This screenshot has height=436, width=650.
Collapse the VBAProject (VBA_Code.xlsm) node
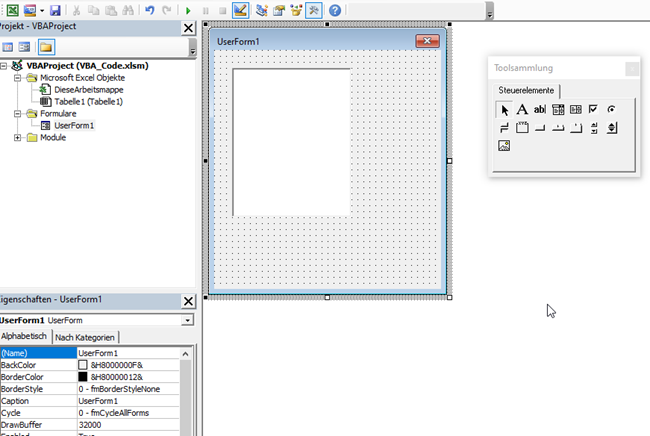coord(4,65)
